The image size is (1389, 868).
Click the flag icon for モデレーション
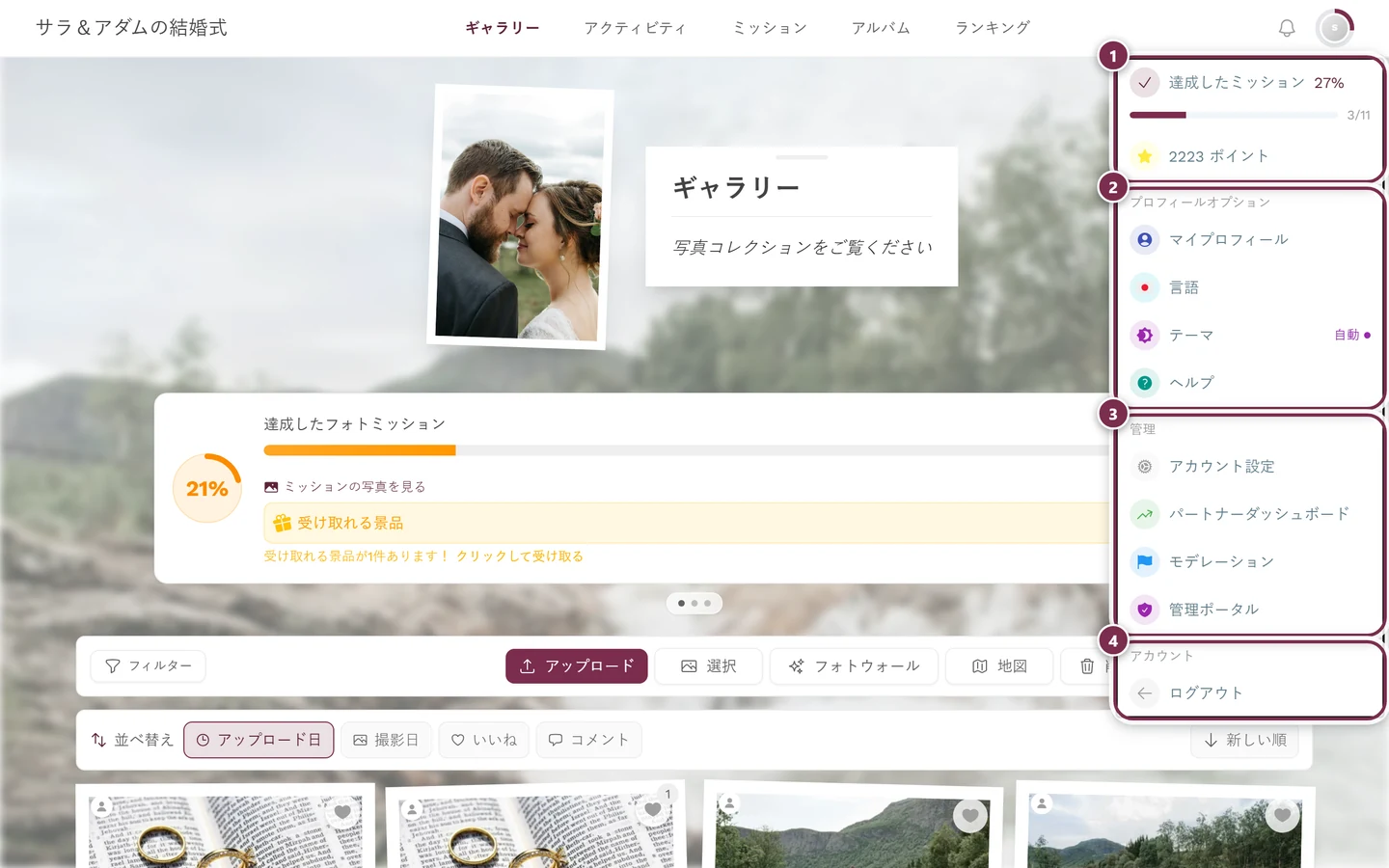click(x=1144, y=561)
